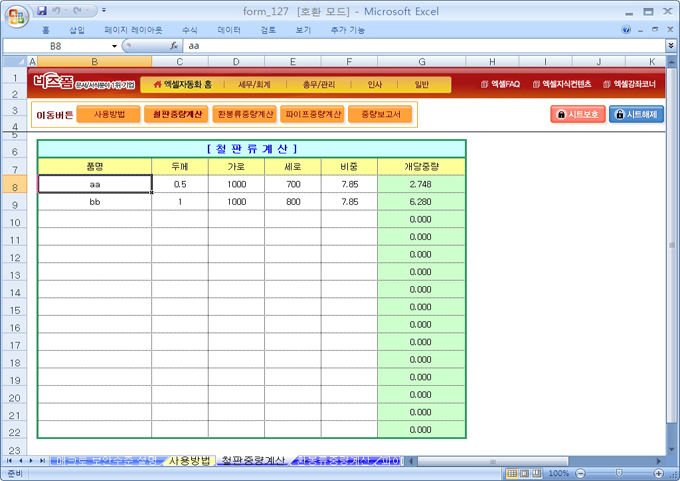Switch to Normal view in status bar
The image size is (680, 481).
[x=512, y=473]
